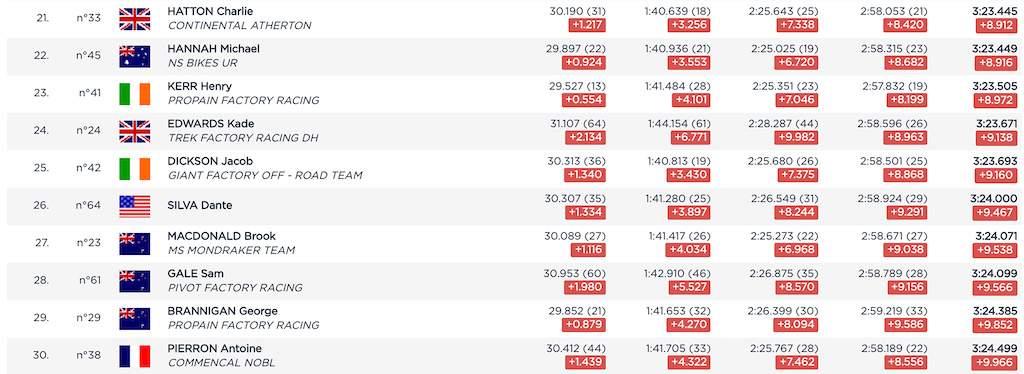Select team GIANT FACTORY OFF - ROAD TEAM
This screenshot has height=374, width=1024.
coord(265,176)
